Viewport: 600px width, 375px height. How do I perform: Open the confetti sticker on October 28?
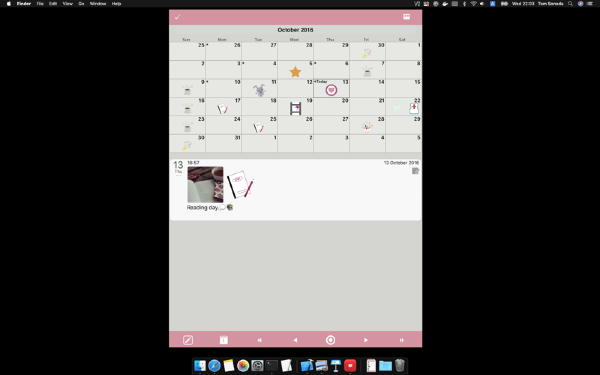click(x=367, y=127)
